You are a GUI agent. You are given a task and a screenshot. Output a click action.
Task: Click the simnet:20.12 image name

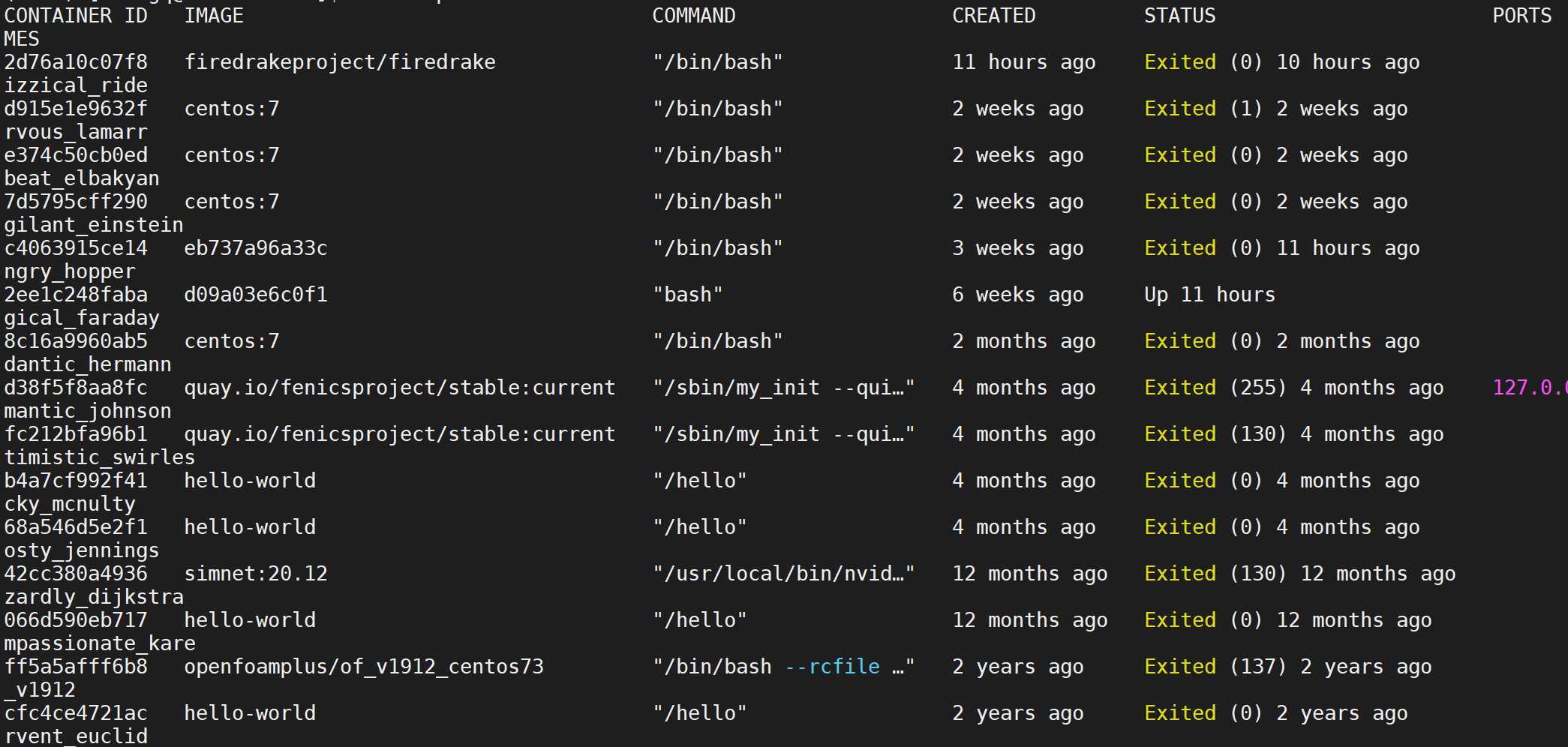[x=256, y=573]
